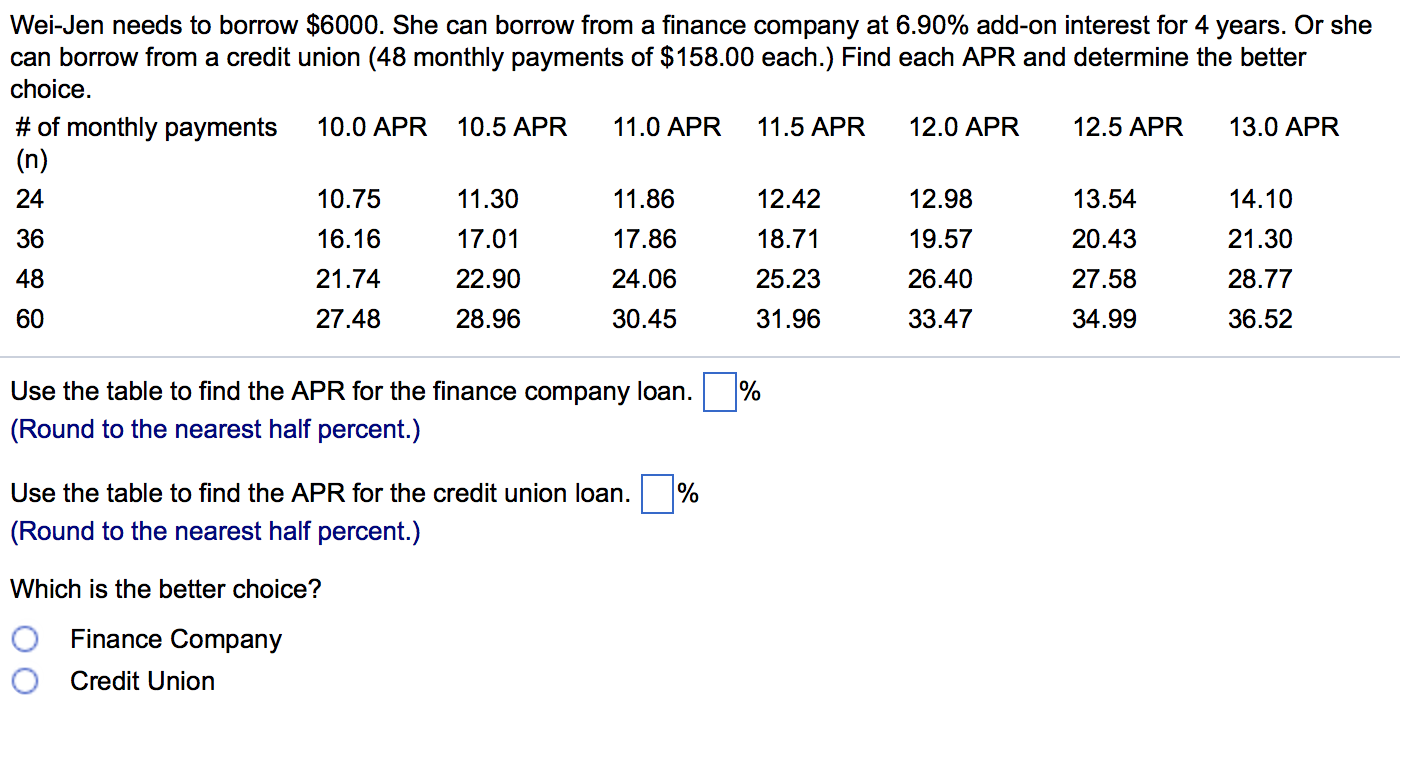Screen dimensions: 1410x772
Task: Select the 13.0 APR column header
Action: (1283, 127)
